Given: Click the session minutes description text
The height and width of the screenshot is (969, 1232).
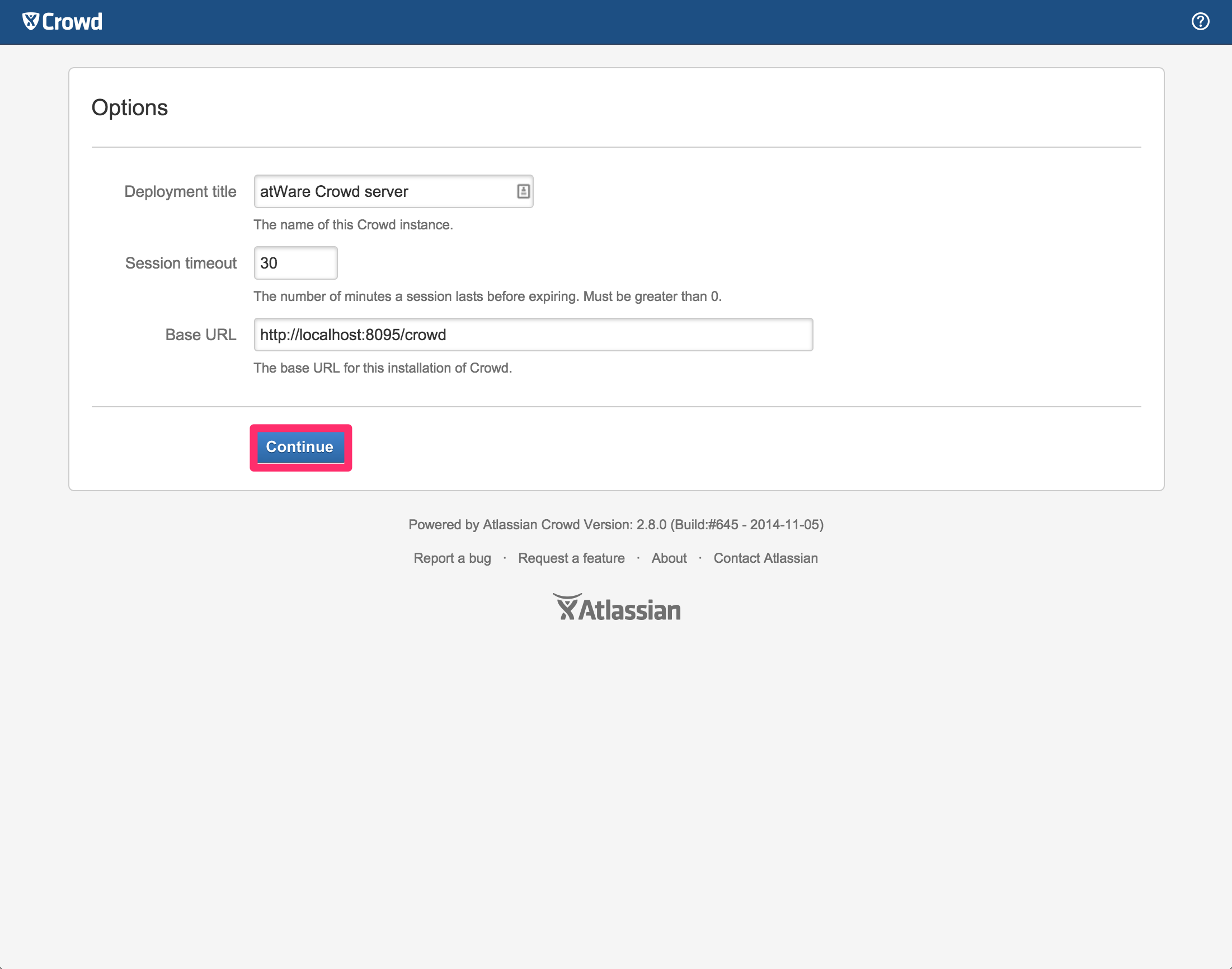Looking at the screenshot, I should (x=487, y=296).
